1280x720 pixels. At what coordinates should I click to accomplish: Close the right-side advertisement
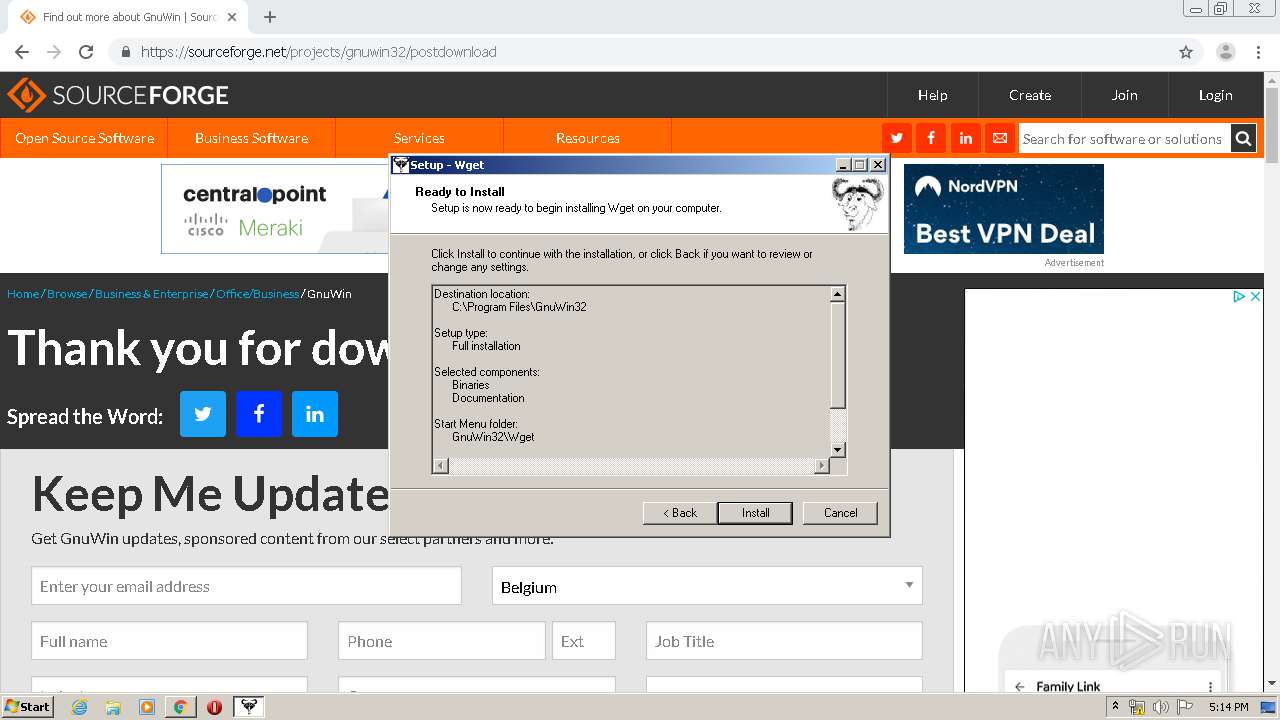coord(1255,296)
